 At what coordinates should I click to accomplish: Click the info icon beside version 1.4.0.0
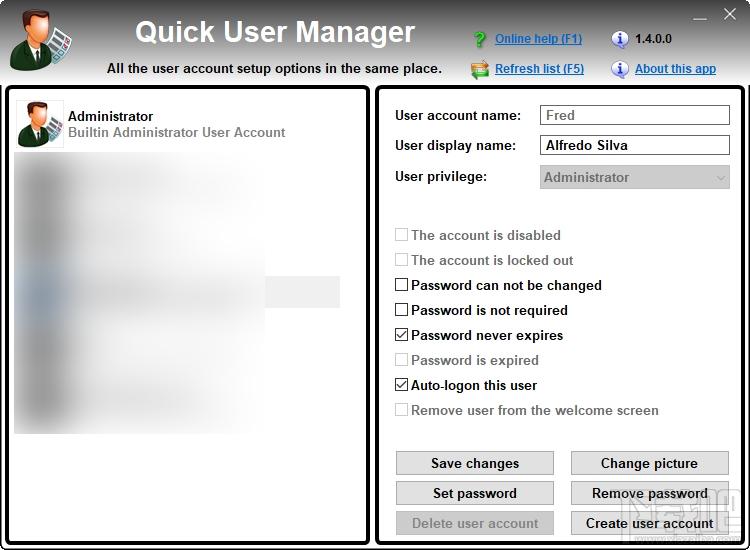click(620, 39)
